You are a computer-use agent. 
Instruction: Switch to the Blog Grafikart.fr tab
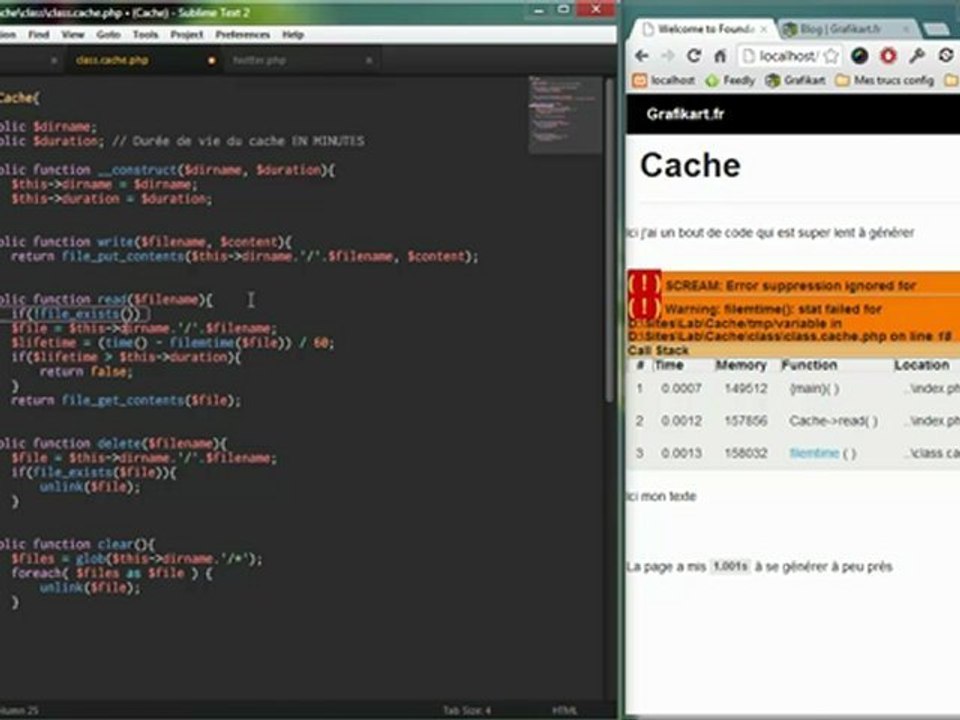tap(841, 29)
